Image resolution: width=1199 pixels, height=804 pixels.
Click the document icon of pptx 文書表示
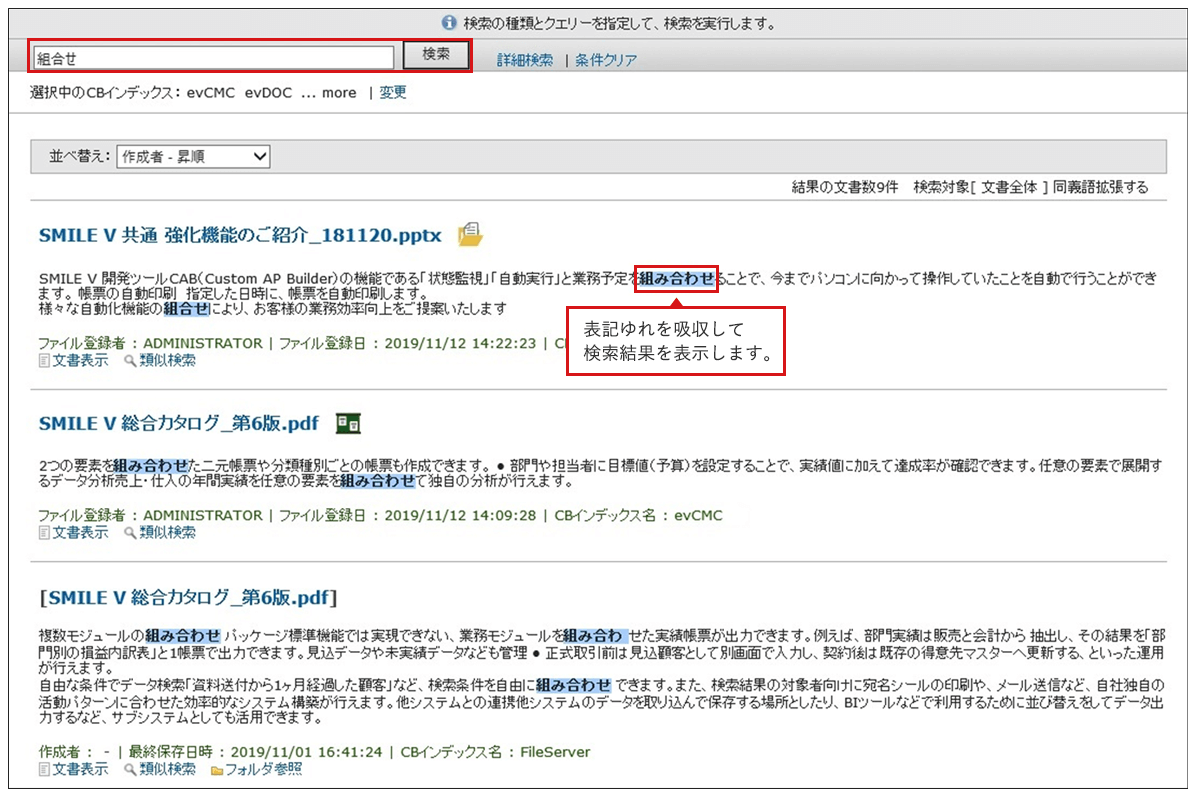pos(44,360)
